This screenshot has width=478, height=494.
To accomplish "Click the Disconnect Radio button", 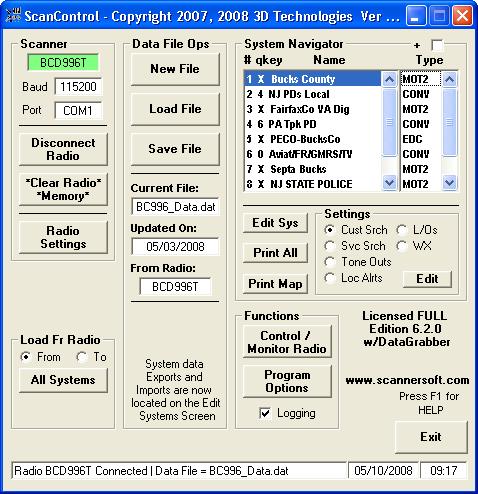I will pyautogui.click(x=63, y=149).
